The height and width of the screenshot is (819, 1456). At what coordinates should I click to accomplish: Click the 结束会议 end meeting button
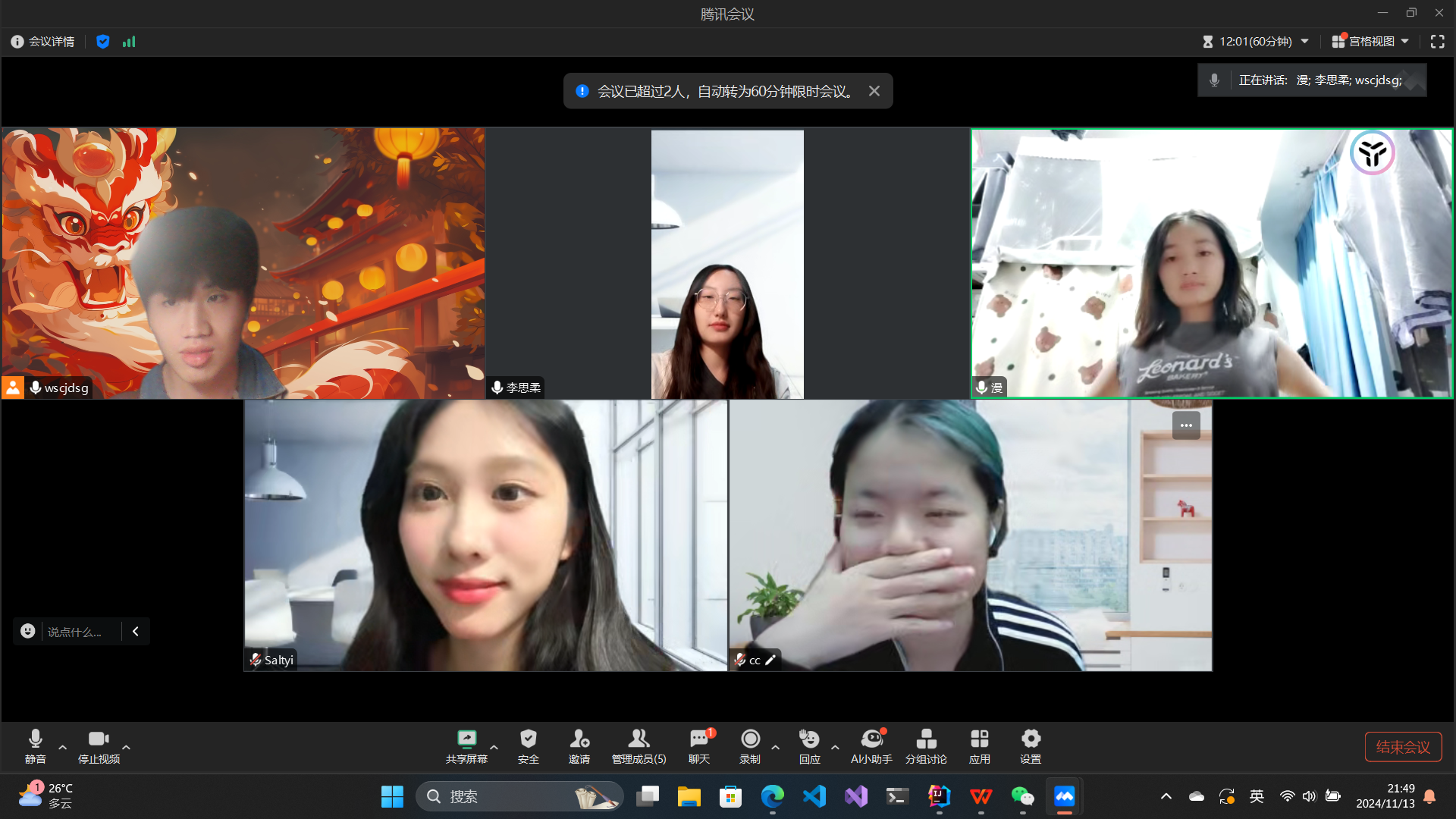click(x=1403, y=747)
